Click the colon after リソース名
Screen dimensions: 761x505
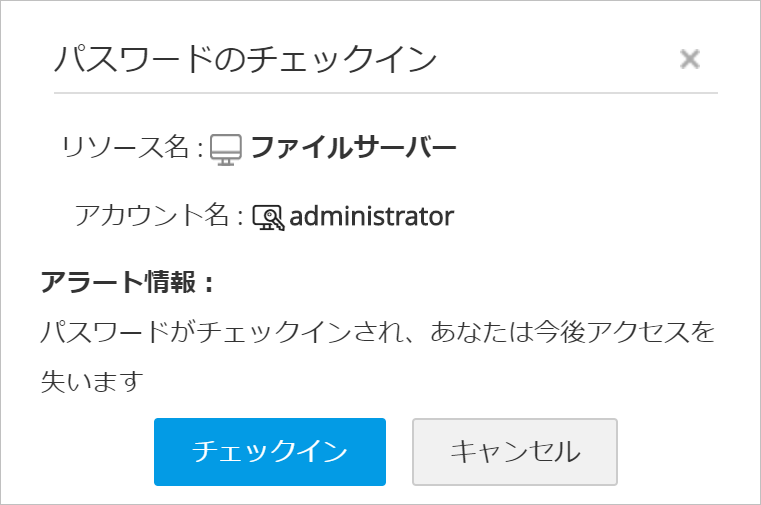(200, 150)
